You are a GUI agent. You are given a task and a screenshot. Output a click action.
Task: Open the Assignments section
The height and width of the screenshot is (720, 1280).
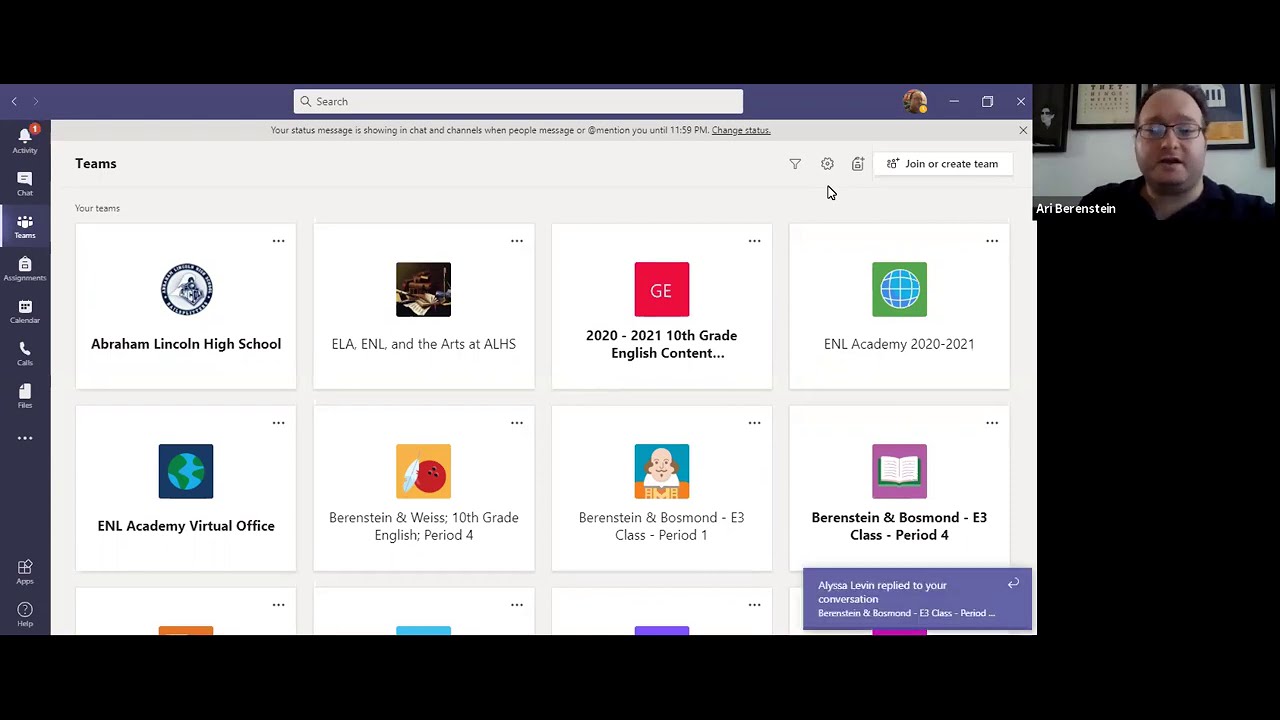[25, 269]
